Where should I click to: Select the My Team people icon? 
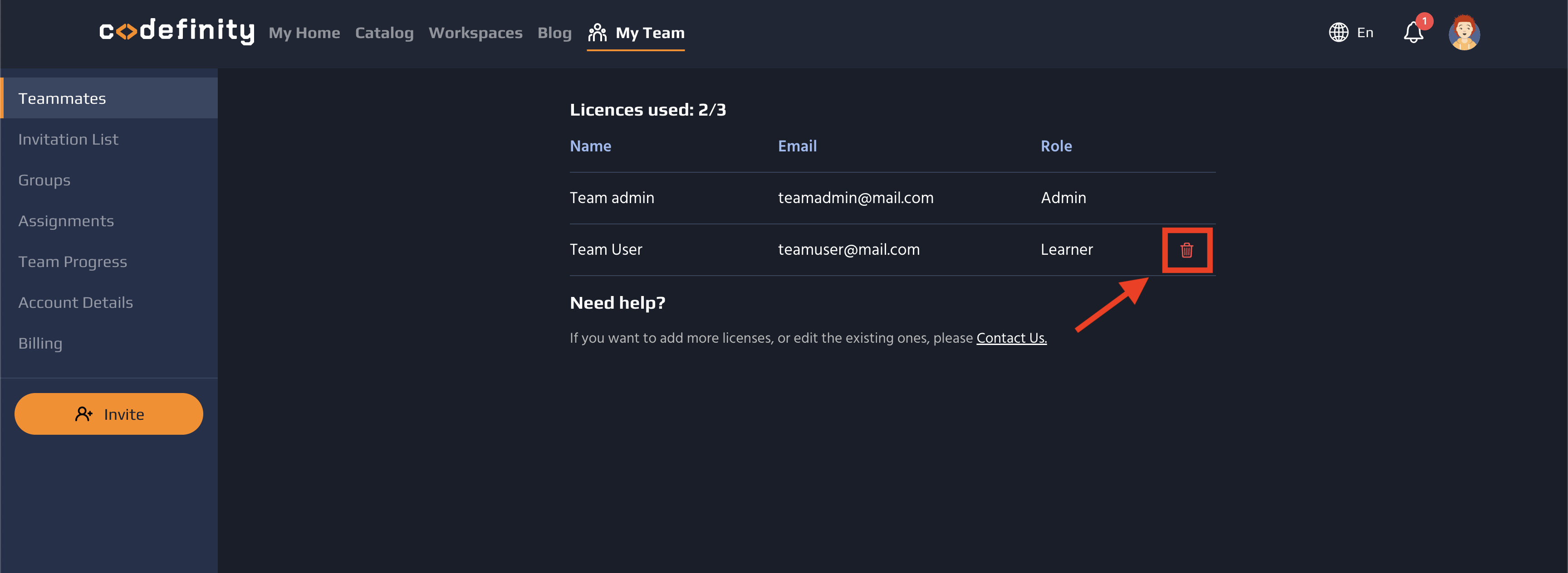click(x=598, y=32)
